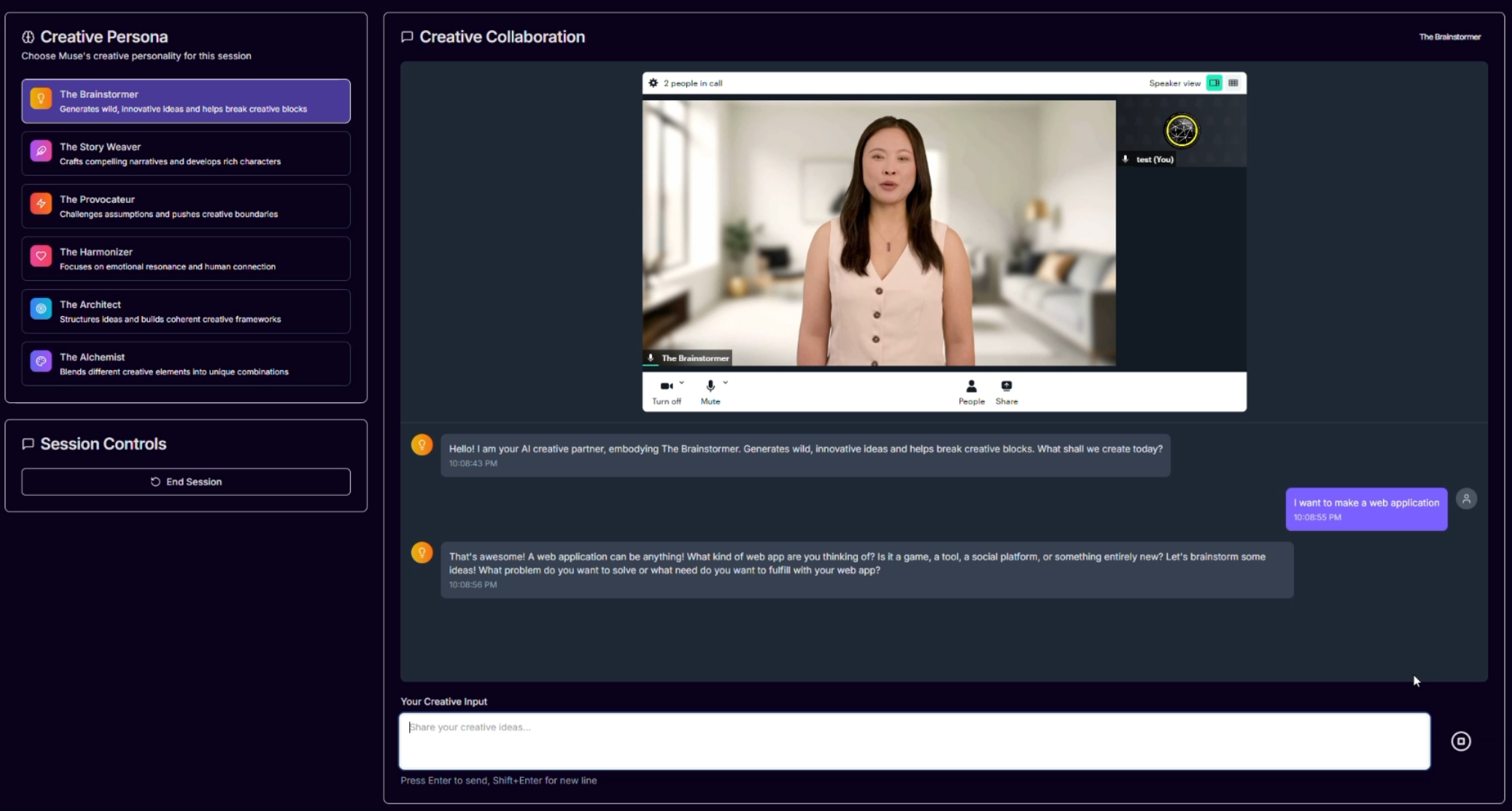Select speaker view layout icon
The height and width of the screenshot is (811, 1512).
click(x=1215, y=83)
